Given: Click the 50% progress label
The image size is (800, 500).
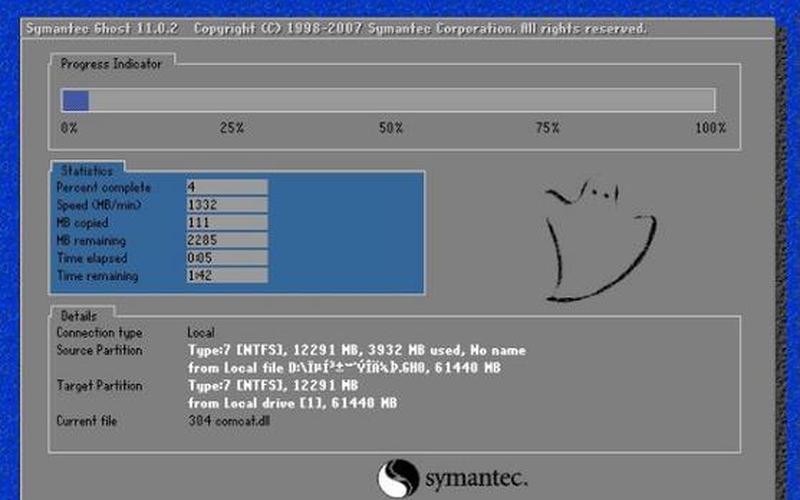Looking at the screenshot, I should point(391,128).
